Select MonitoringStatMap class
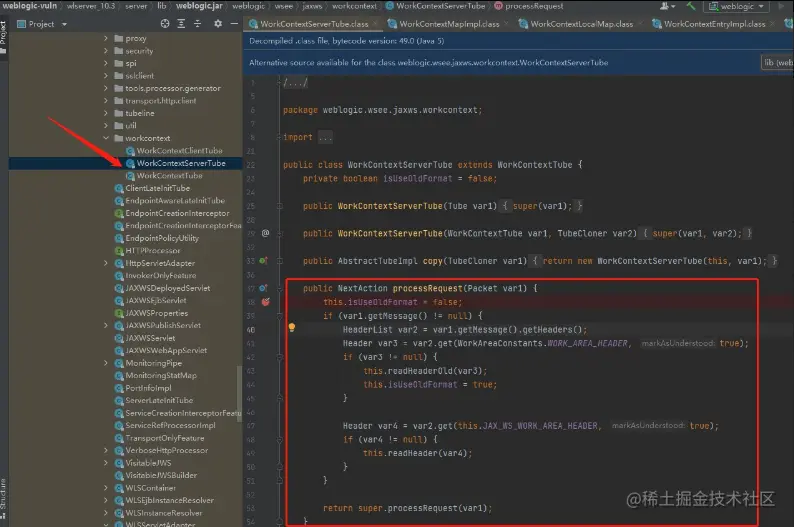Screen dimensions: 794x527 tap(161, 376)
